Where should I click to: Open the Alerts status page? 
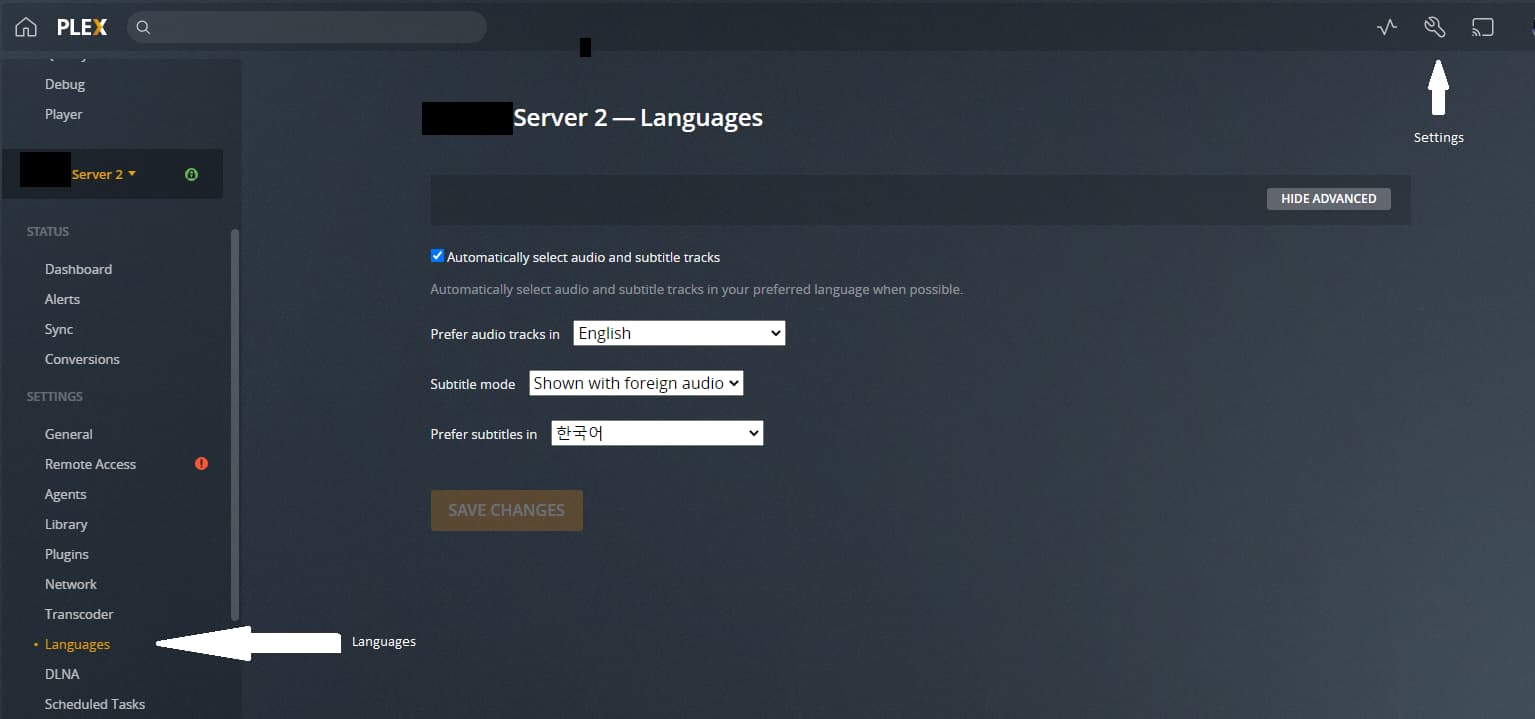coord(62,299)
